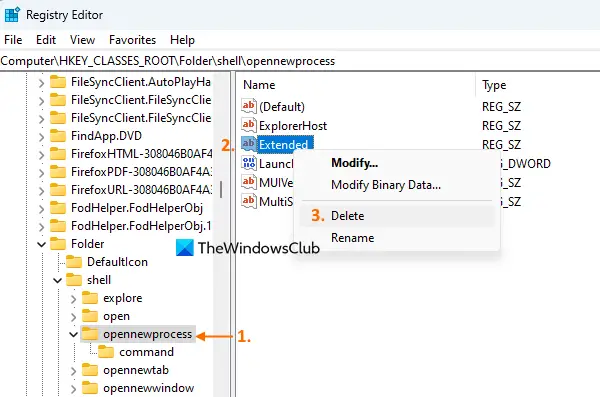Click the (Default) value string icon
Image resolution: width=600 pixels, height=397 pixels.
click(x=249, y=106)
